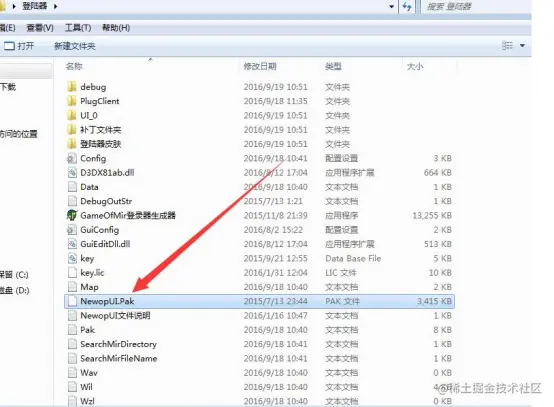Screen dimensions: 554x407
Task: Select the NewopUI文件说明 document icon
Action: point(72,315)
